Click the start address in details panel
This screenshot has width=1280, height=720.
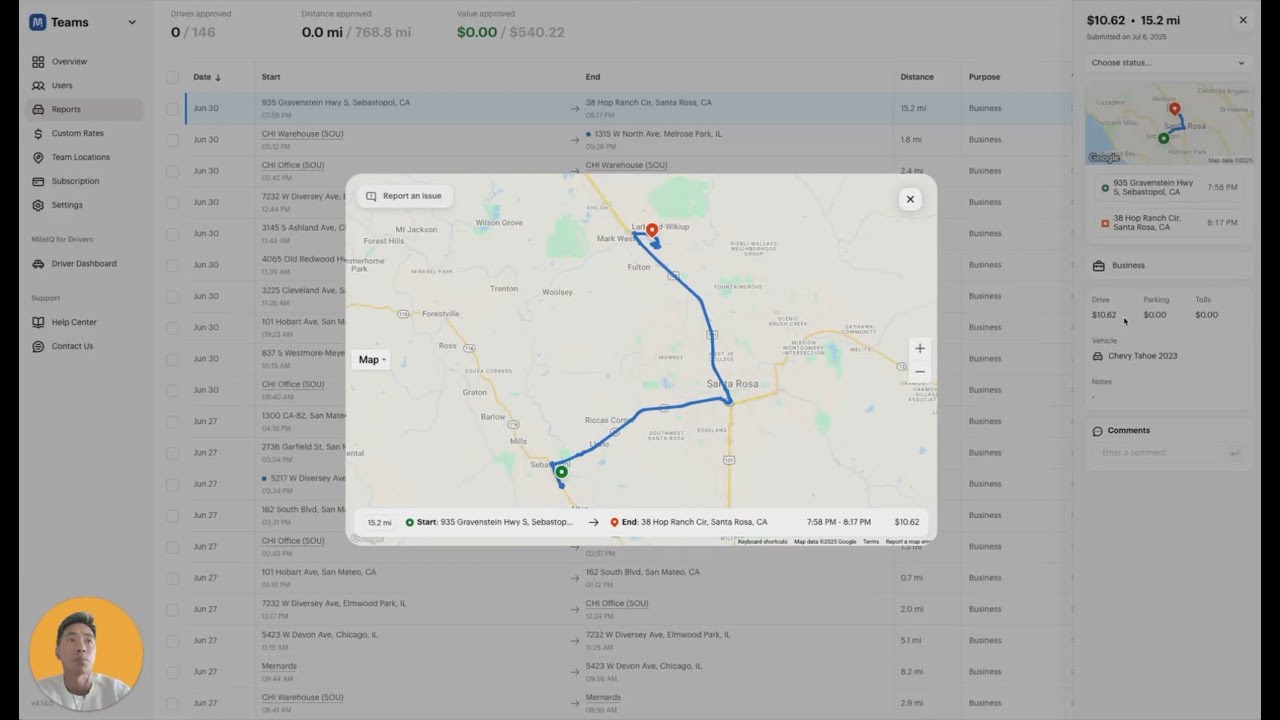click(x=1153, y=187)
